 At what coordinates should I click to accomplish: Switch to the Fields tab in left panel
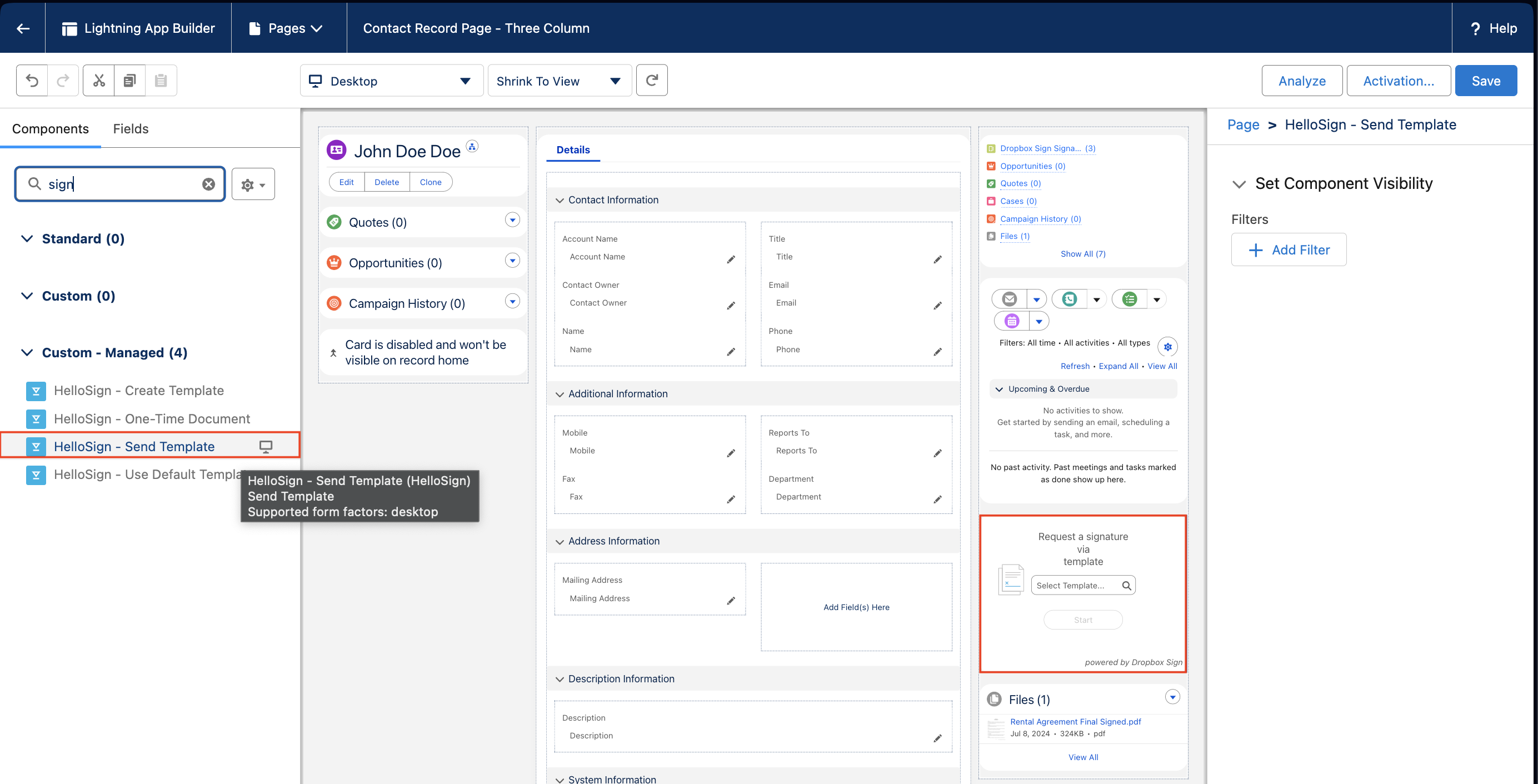[x=131, y=128]
